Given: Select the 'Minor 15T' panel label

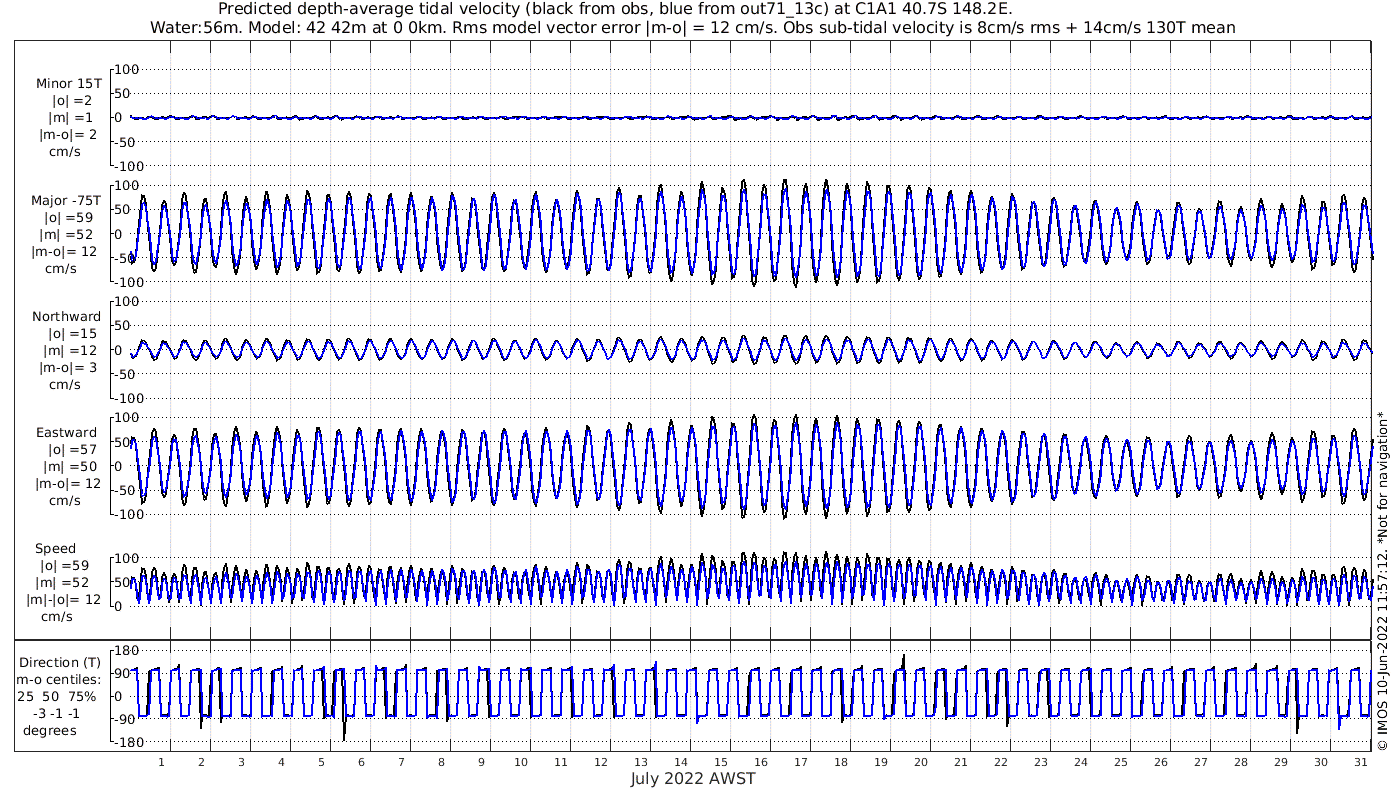Looking at the screenshot, I should click(x=68, y=84).
